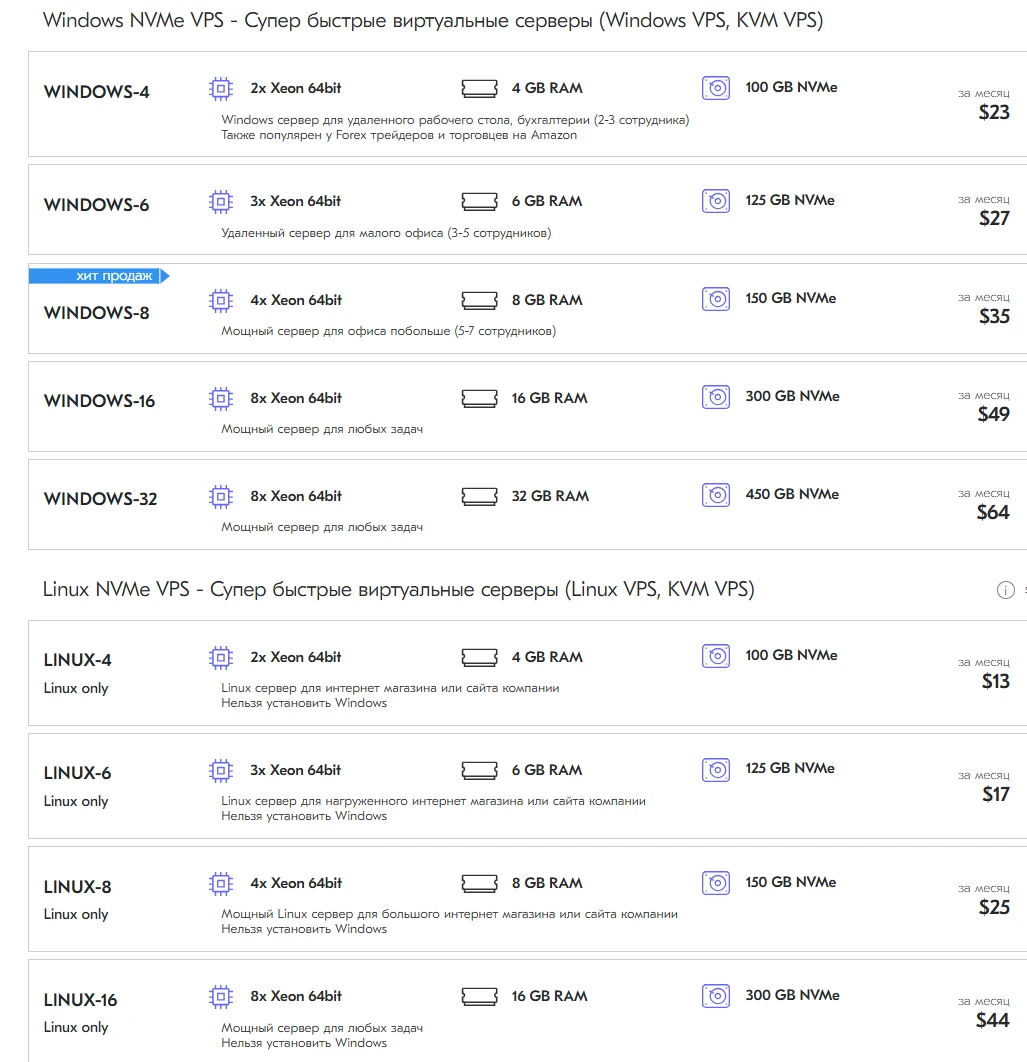1027x1062 pixels.
Task: Click the RAM icon in WINDOWS-6 row
Action: pyautogui.click(x=479, y=201)
